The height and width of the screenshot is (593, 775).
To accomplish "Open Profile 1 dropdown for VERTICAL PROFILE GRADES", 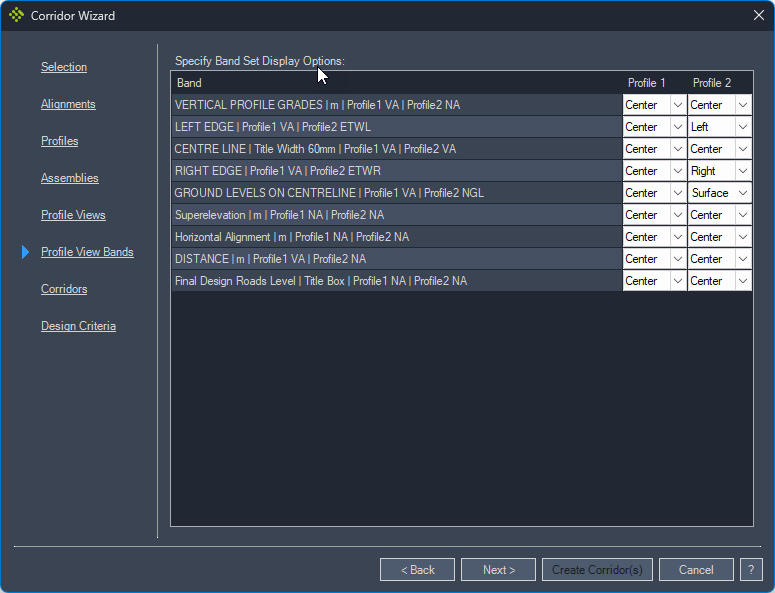I will (654, 105).
